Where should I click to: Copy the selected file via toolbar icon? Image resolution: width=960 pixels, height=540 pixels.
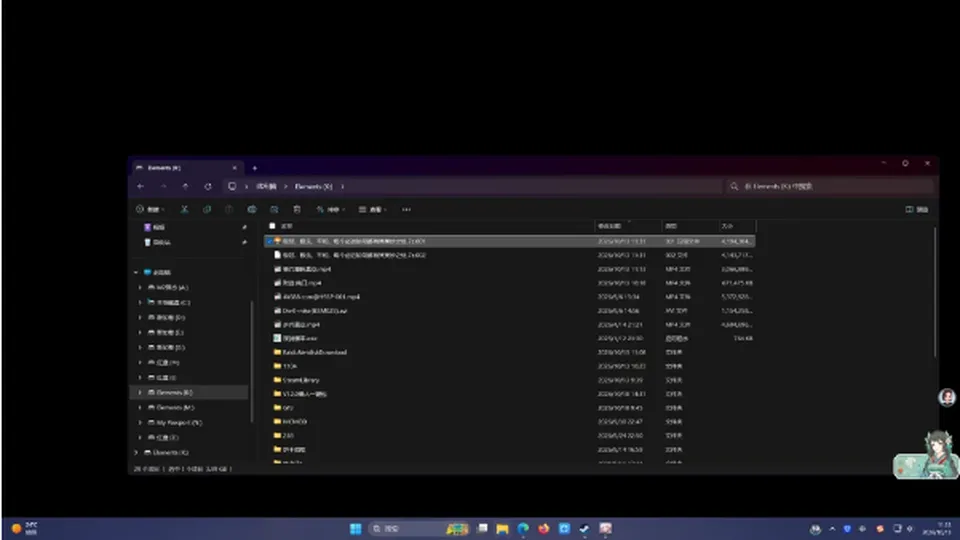207,209
